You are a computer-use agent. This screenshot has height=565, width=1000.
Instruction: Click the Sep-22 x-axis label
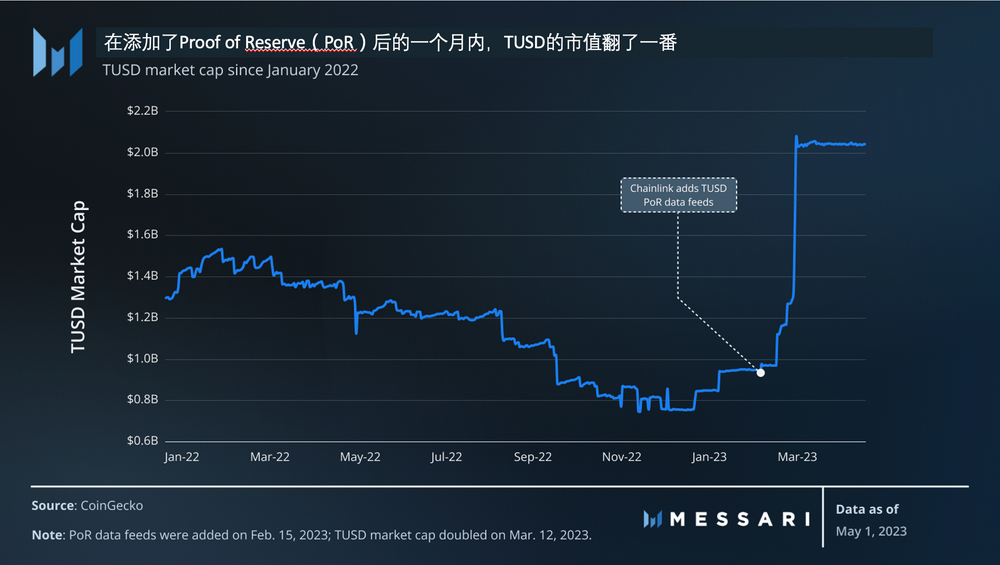click(x=532, y=457)
